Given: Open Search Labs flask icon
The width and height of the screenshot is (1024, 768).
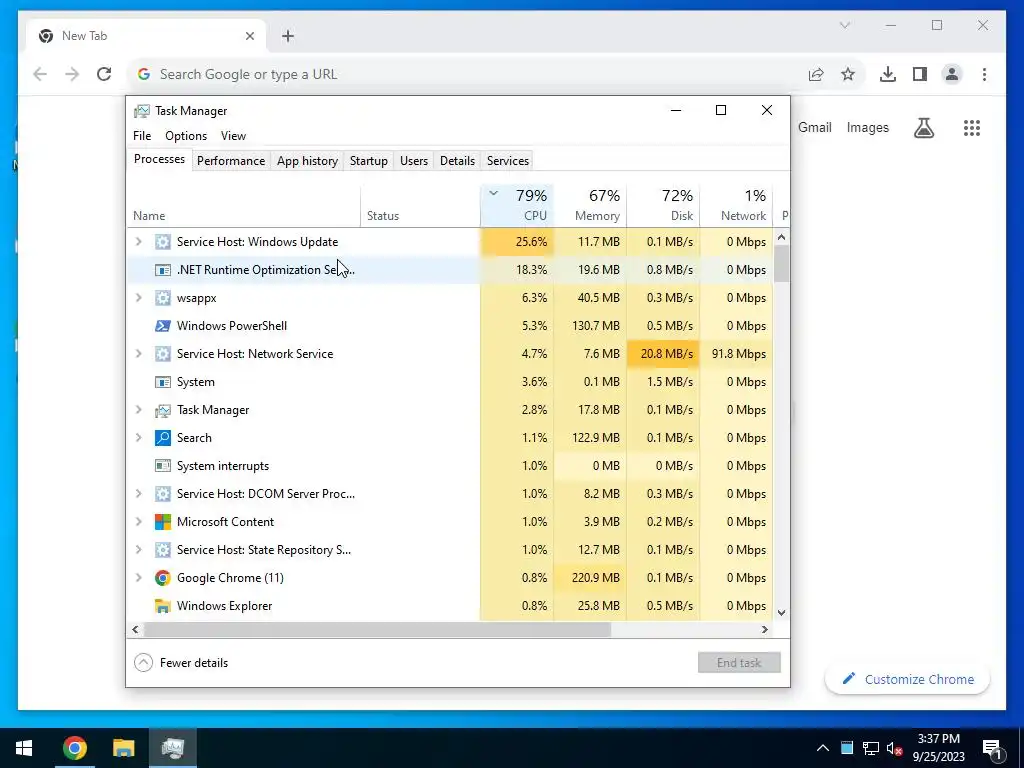Looking at the screenshot, I should (x=923, y=128).
